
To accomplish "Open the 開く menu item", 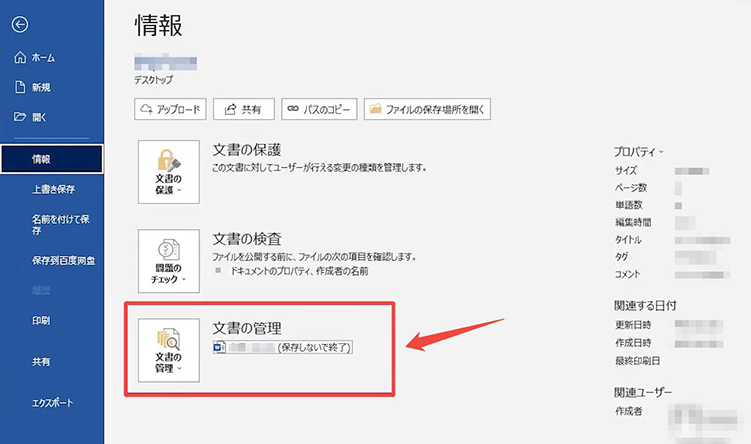I will [x=30, y=117].
